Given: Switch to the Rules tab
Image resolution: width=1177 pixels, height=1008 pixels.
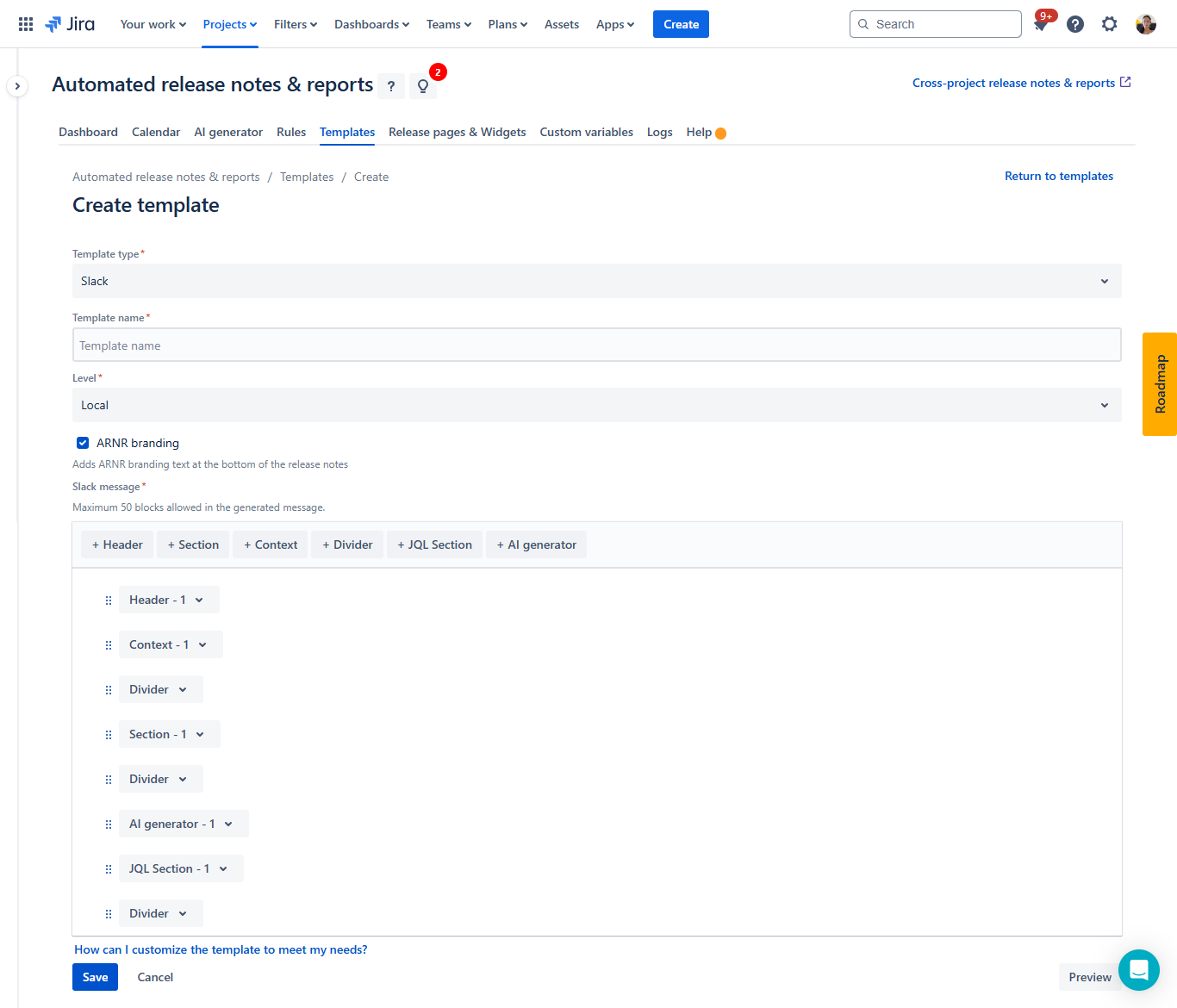Looking at the screenshot, I should tap(291, 132).
